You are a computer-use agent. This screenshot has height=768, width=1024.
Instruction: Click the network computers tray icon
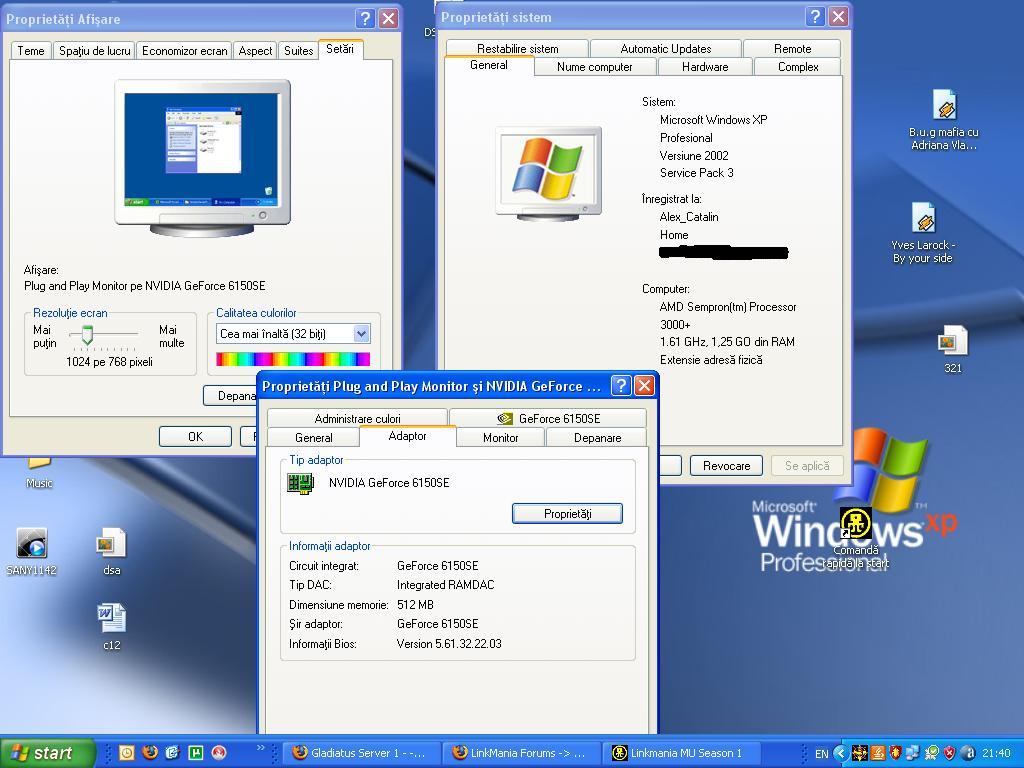click(913, 753)
